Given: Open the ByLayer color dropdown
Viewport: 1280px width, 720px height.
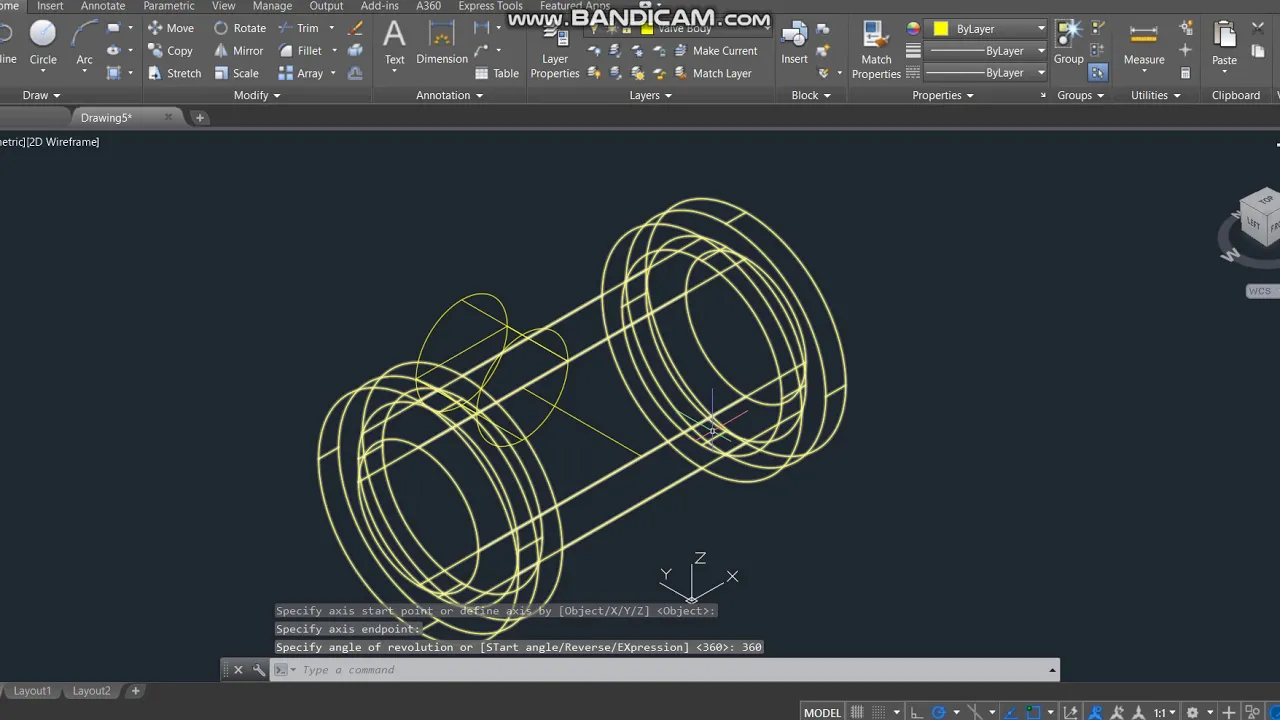Looking at the screenshot, I should [x=987, y=29].
